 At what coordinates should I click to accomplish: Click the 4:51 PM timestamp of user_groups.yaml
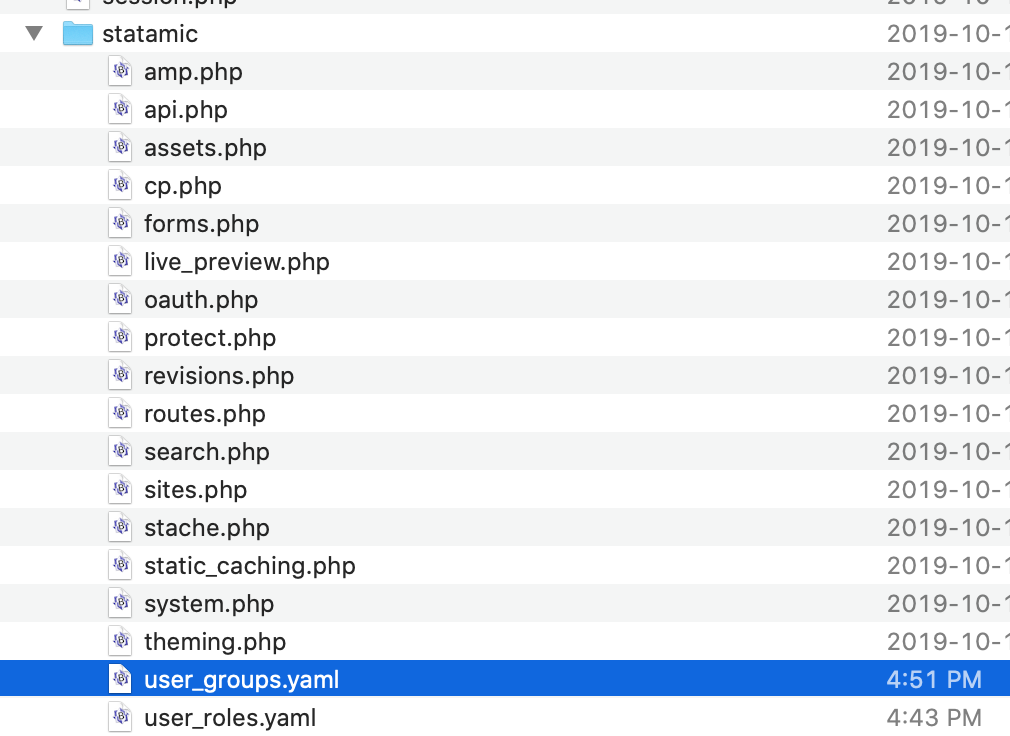(934, 679)
